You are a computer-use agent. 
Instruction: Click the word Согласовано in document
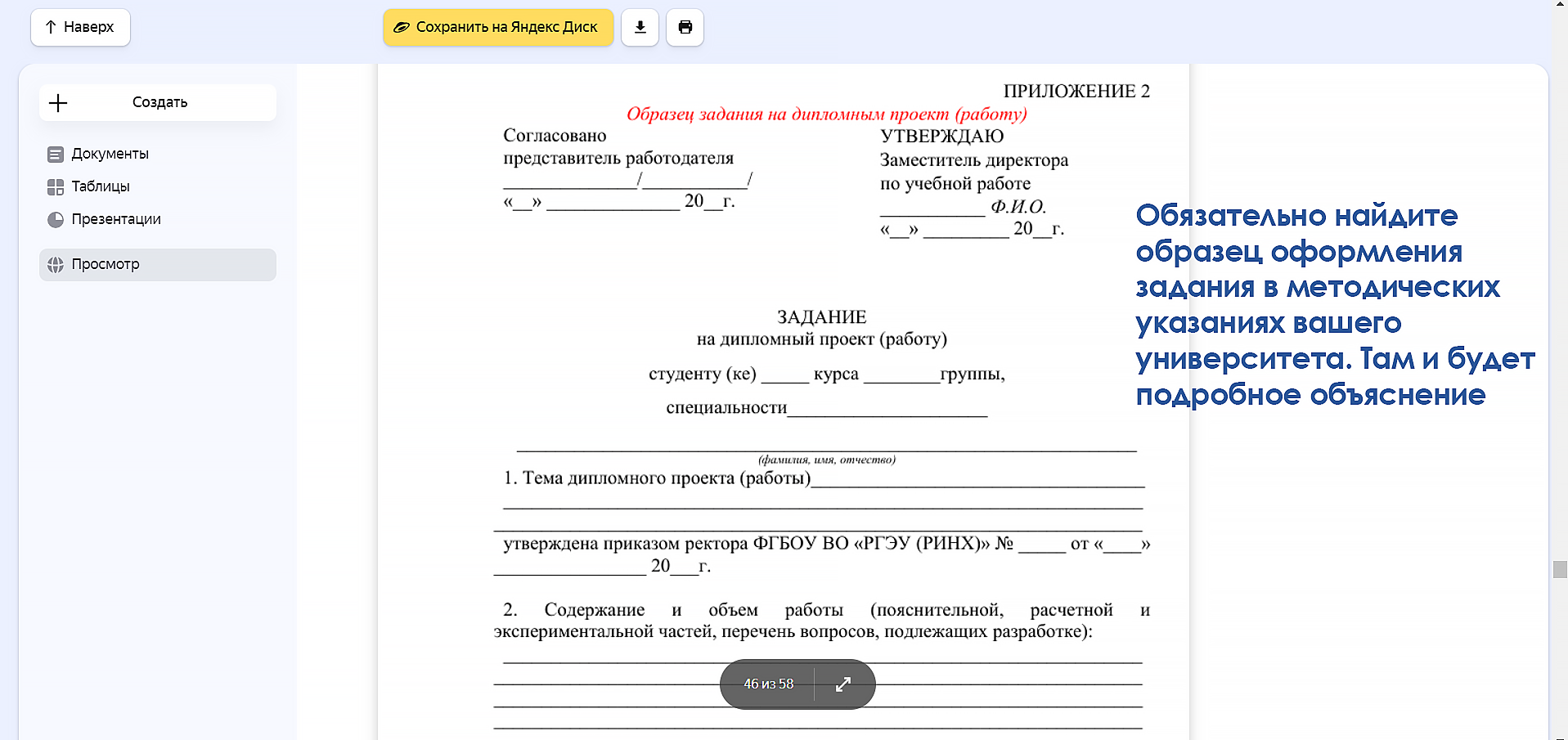click(555, 136)
